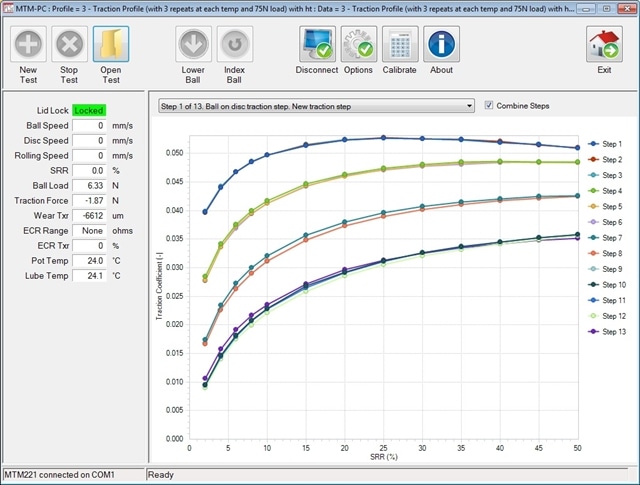This screenshot has width=640, height=485.
Task: Click the Step 3 legend marker
Action: (x=593, y=175)
